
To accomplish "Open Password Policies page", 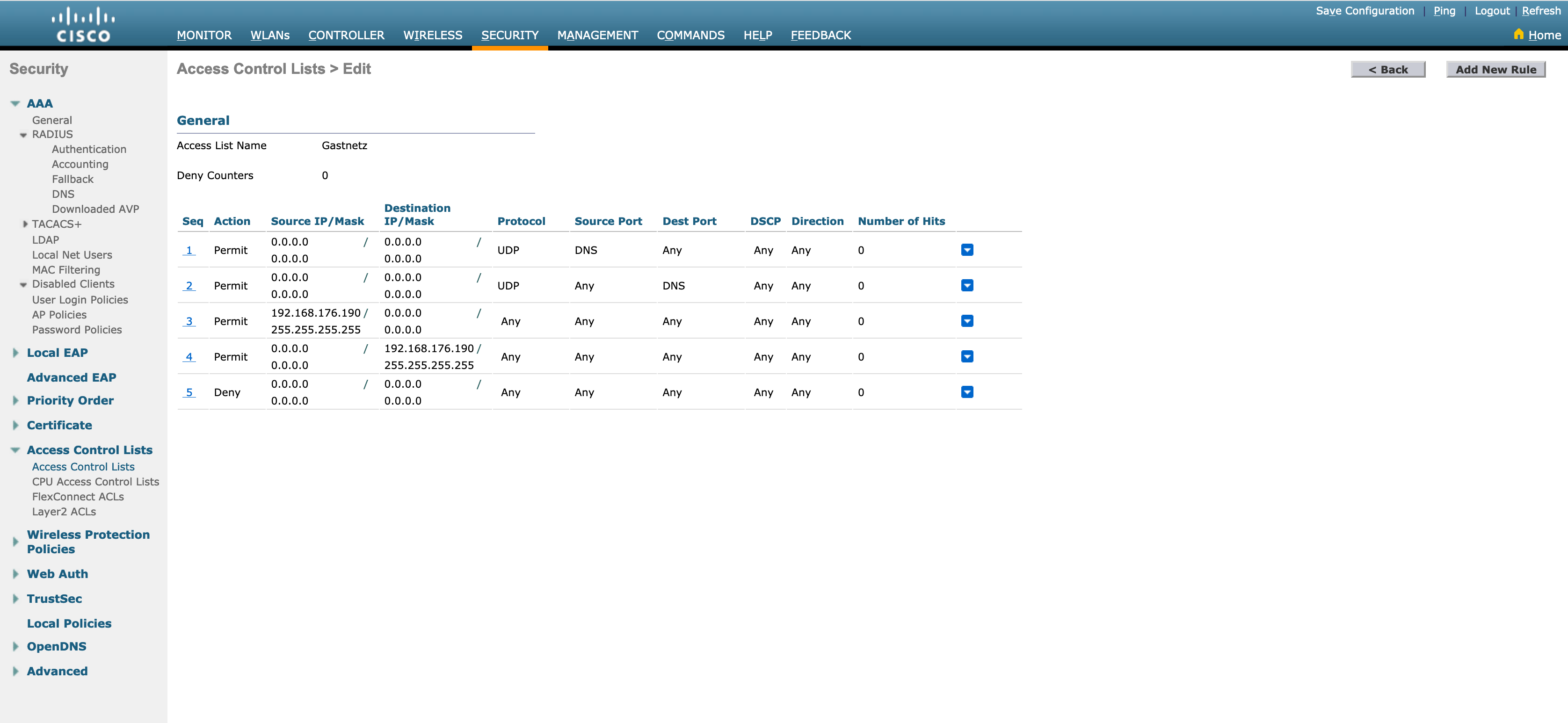I will pyautogui.click(x=77, y=330).
